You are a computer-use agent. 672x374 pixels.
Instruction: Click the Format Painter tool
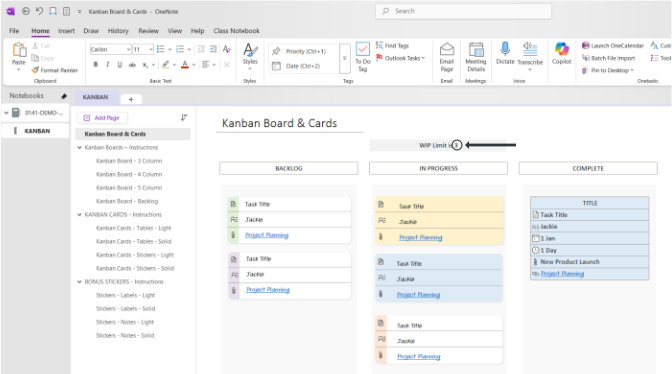(x=55, y=70)
